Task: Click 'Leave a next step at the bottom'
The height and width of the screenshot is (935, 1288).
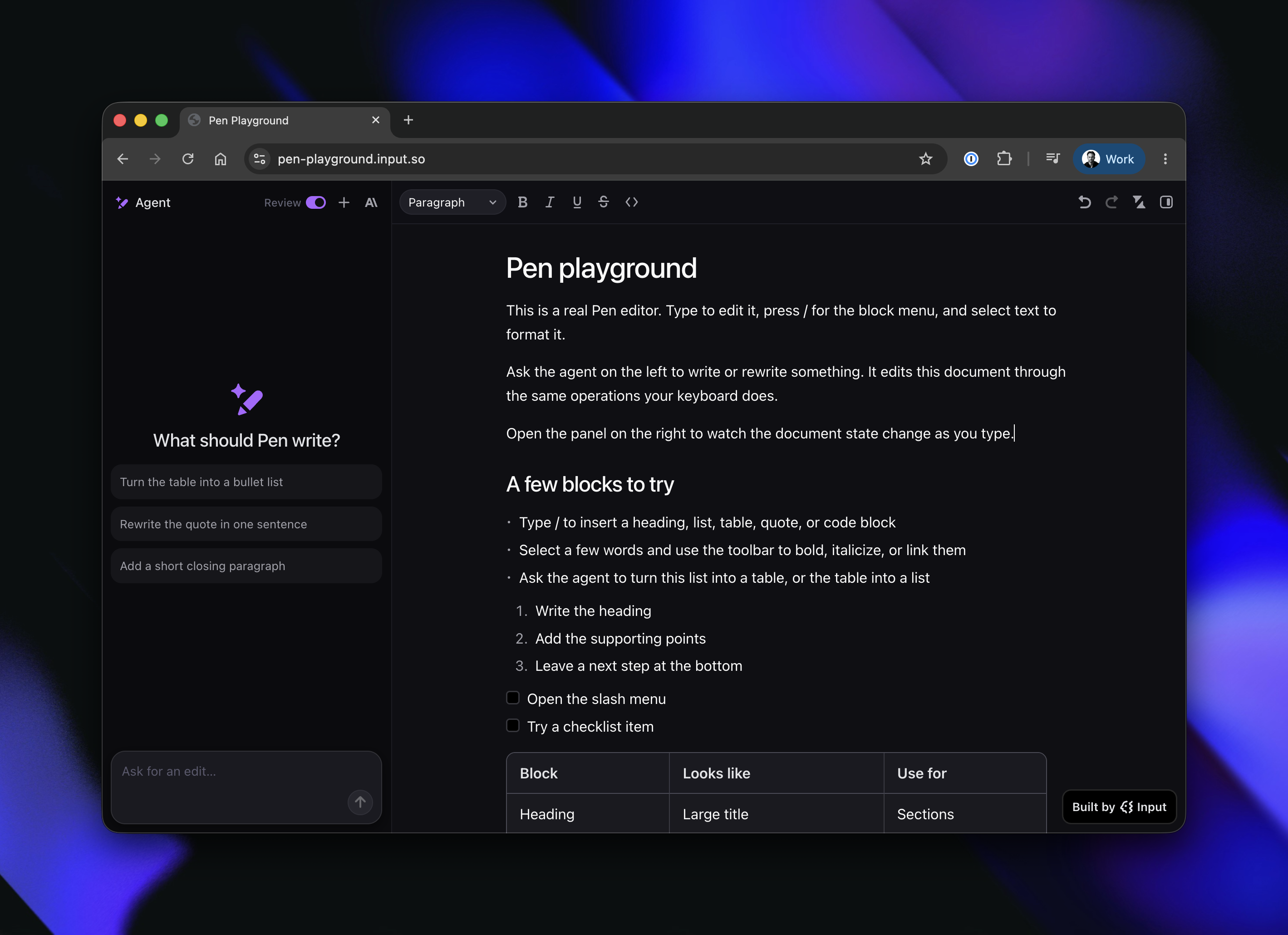Action: tap(638, 666)
